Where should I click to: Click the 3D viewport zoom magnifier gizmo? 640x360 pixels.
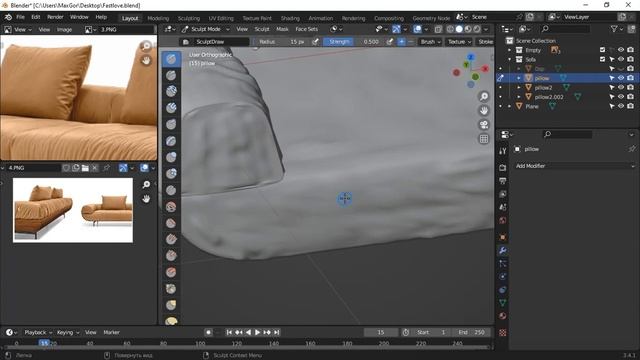[484, 96]
